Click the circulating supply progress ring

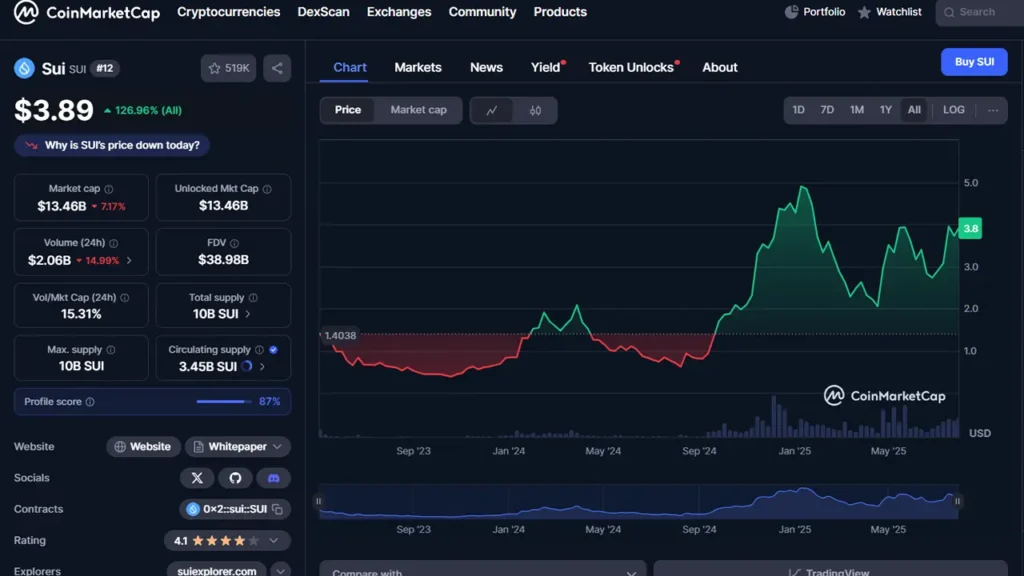tap(247, 366)
